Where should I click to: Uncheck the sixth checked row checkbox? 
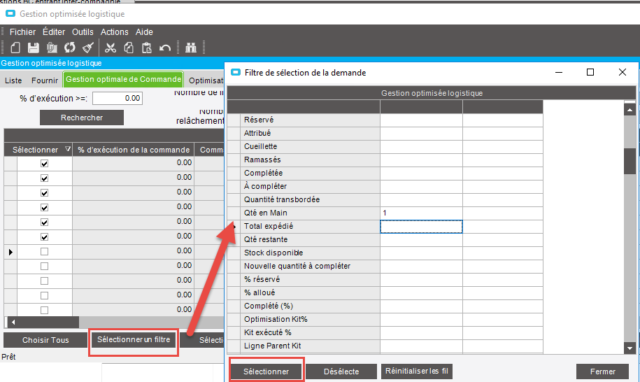click(x=44, y=237)
